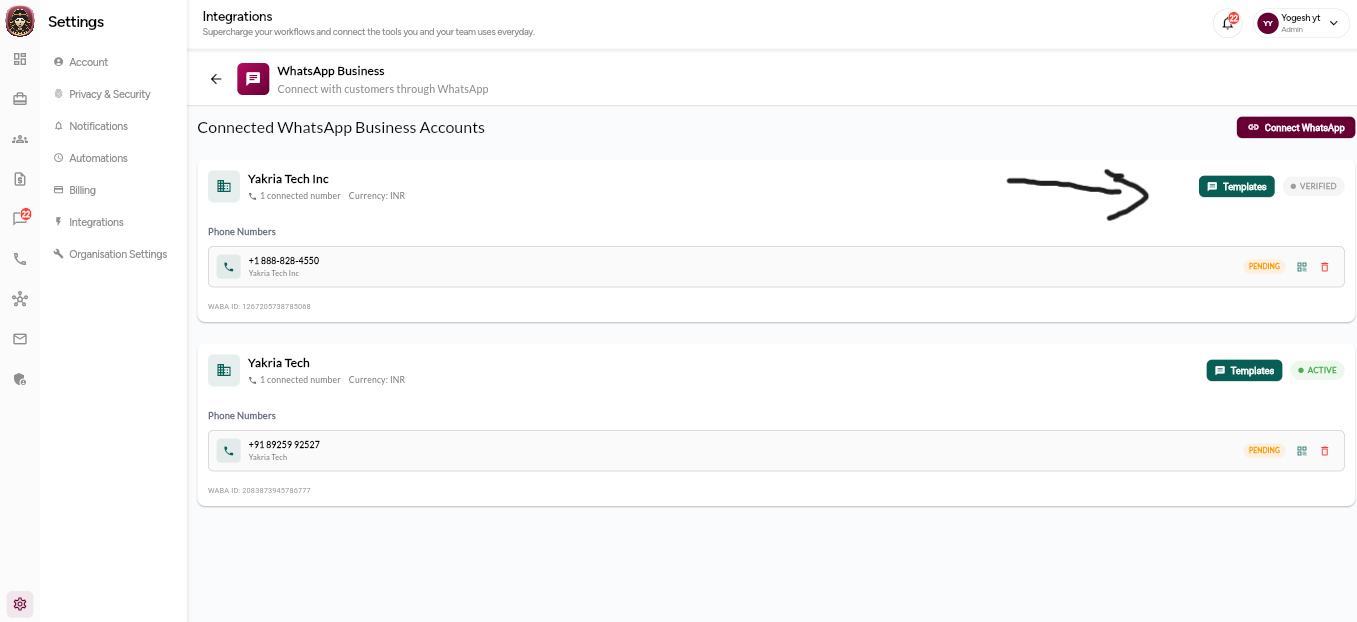This screenshot has height=622, width=1357.
Task: Open Privacy & Security settings
Action: coord(109,94)
